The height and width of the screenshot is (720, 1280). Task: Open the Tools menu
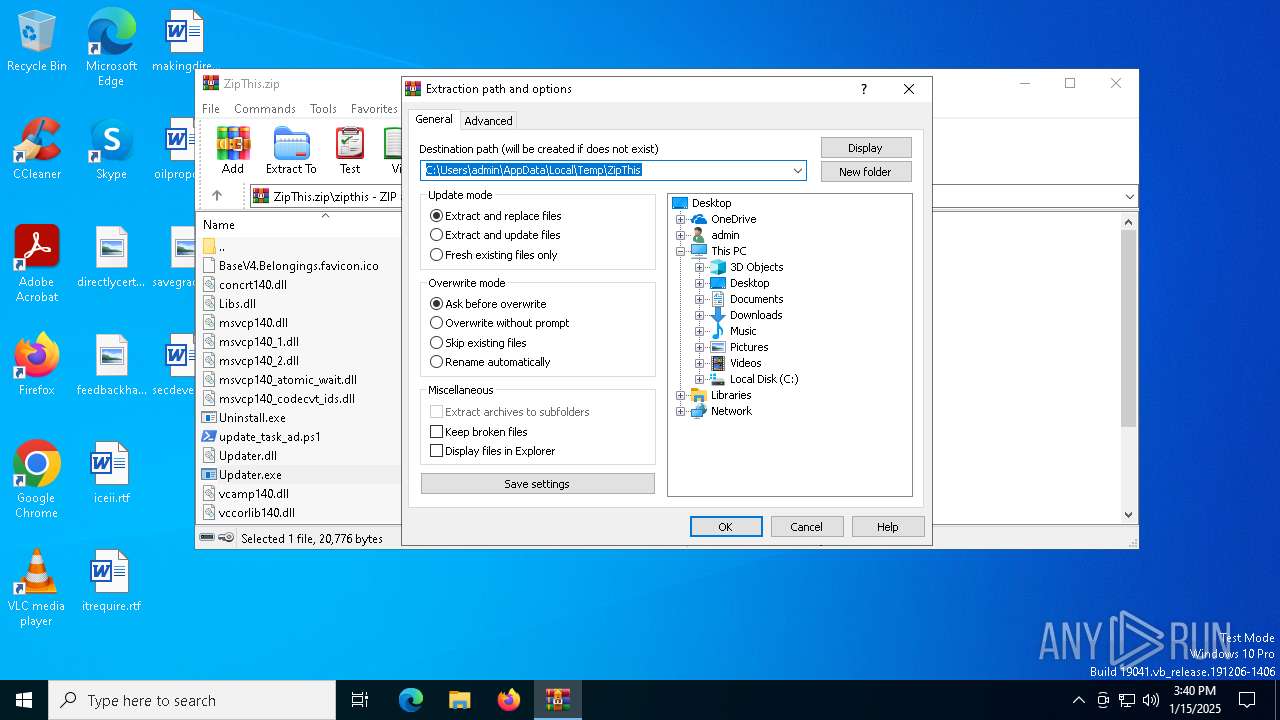pos(323,109)
